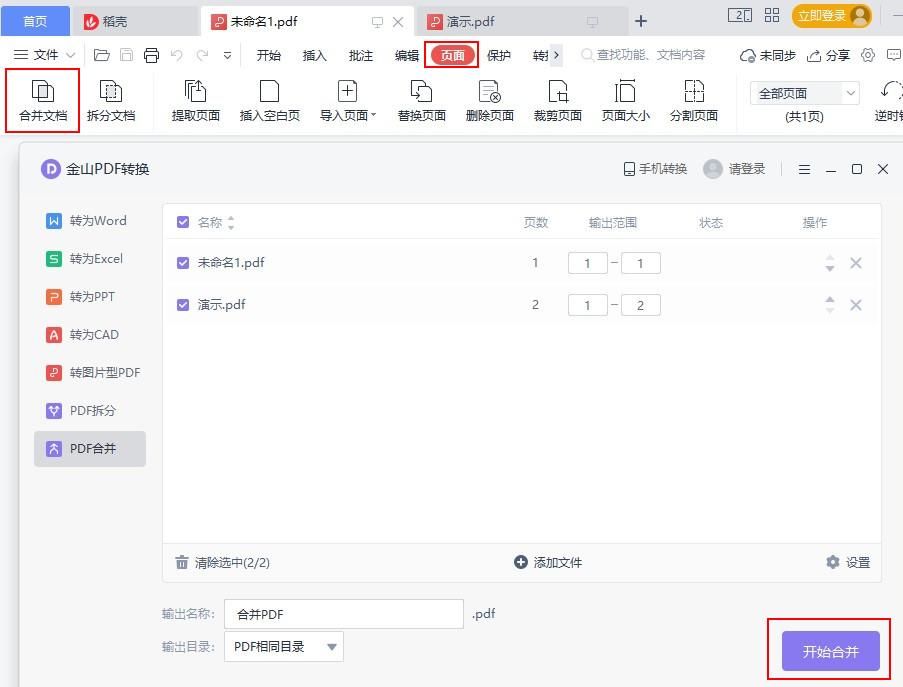Image resolution: width=903 pixels, height=687 pixels.
Task: Switch to the 批注 ribbon tab
Action: tap(361, 55)
